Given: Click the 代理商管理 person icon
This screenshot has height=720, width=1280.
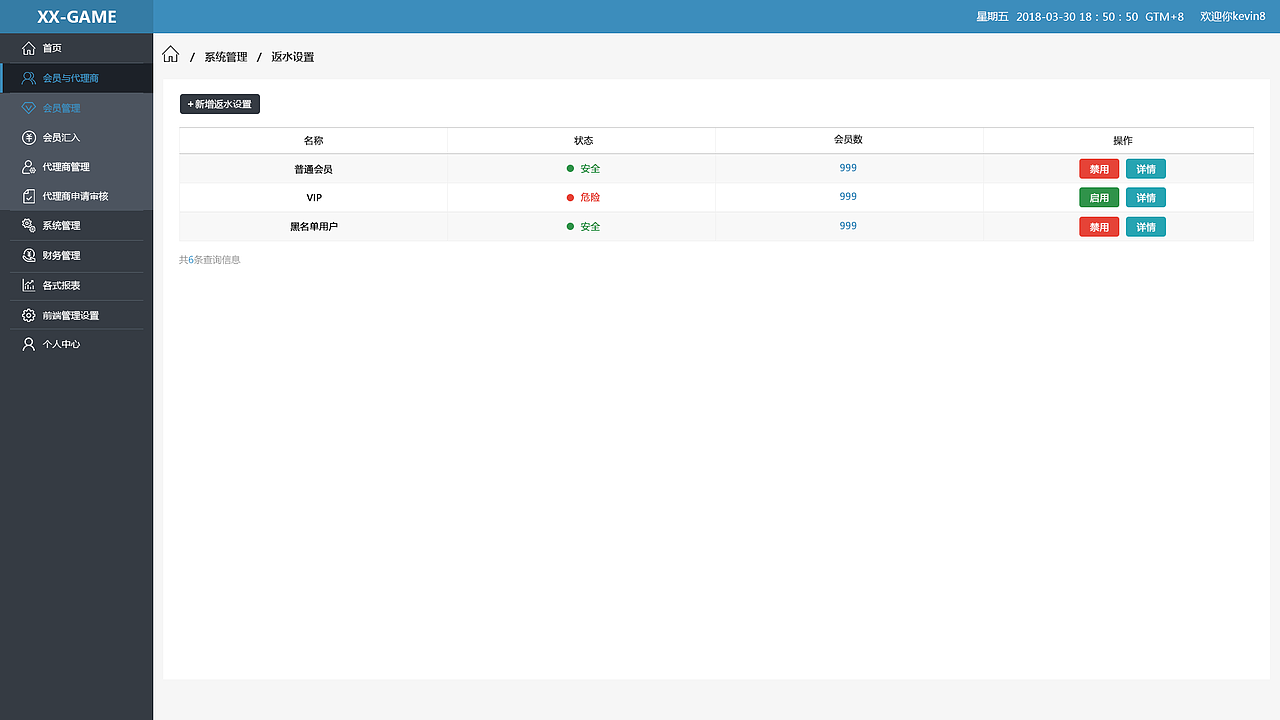Looking at the screenshot, I should [29, 167].
